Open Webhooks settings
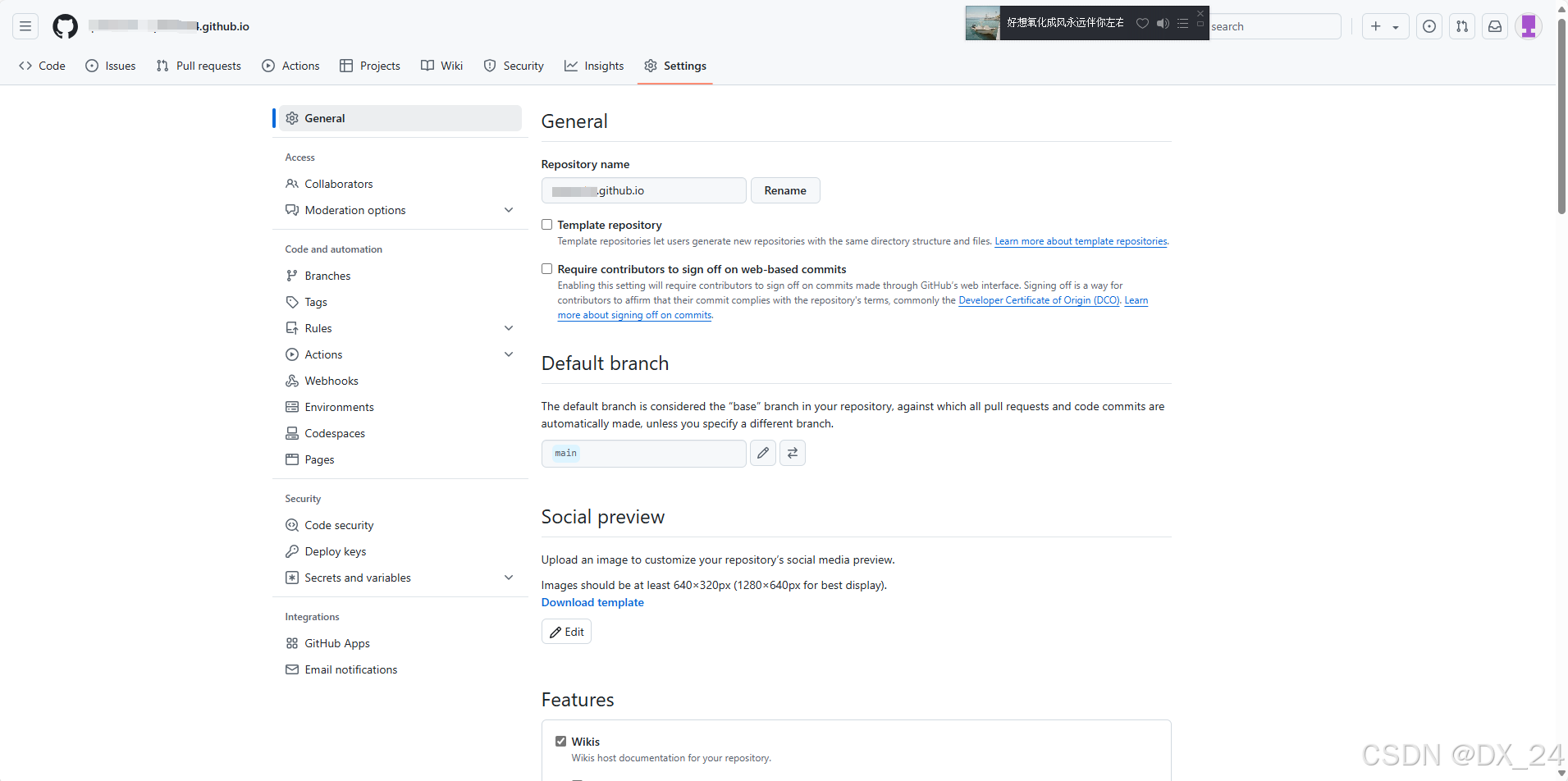Image resolution: width=1568 pixels, height=781 pixels. tap(400, 381)
